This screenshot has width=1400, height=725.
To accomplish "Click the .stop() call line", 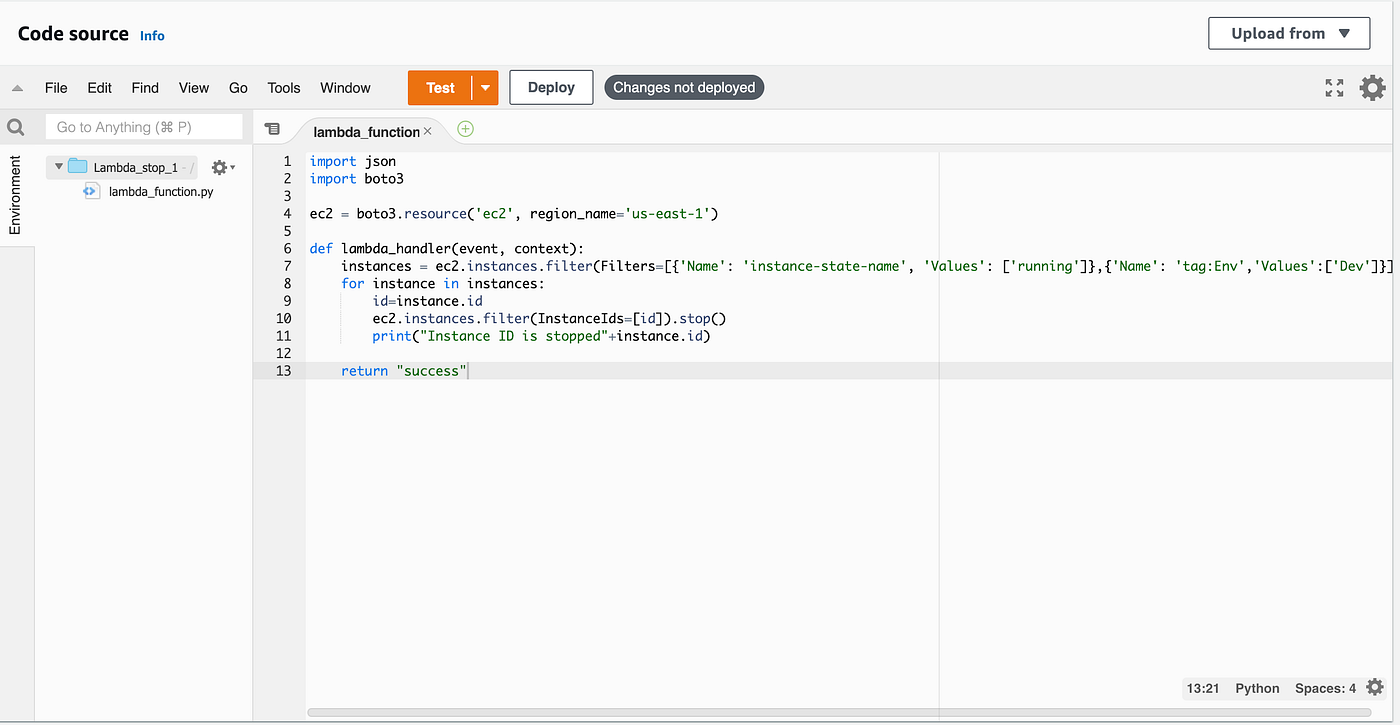I will (549, 319).
